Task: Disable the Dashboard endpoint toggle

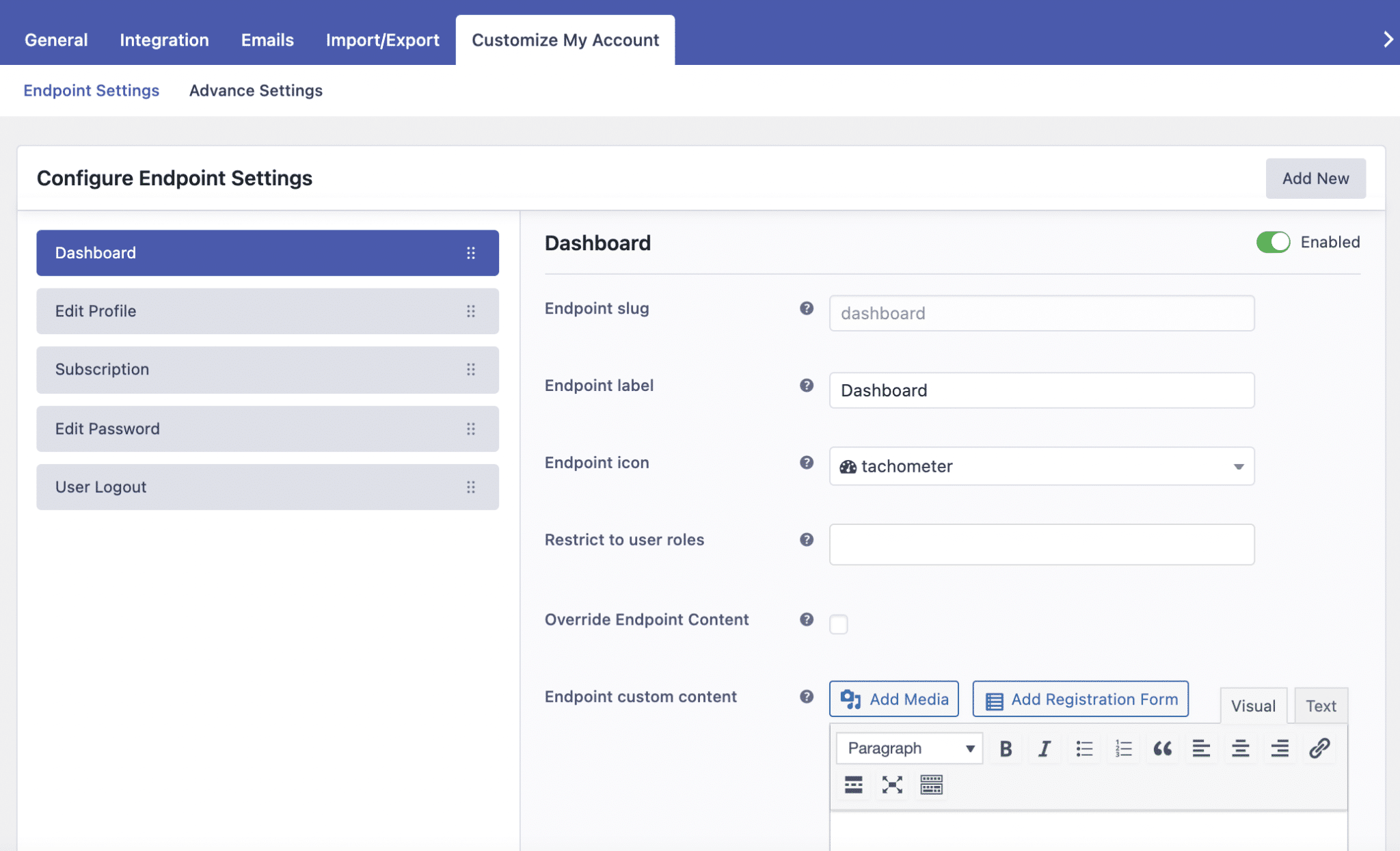Action: 1273,242
